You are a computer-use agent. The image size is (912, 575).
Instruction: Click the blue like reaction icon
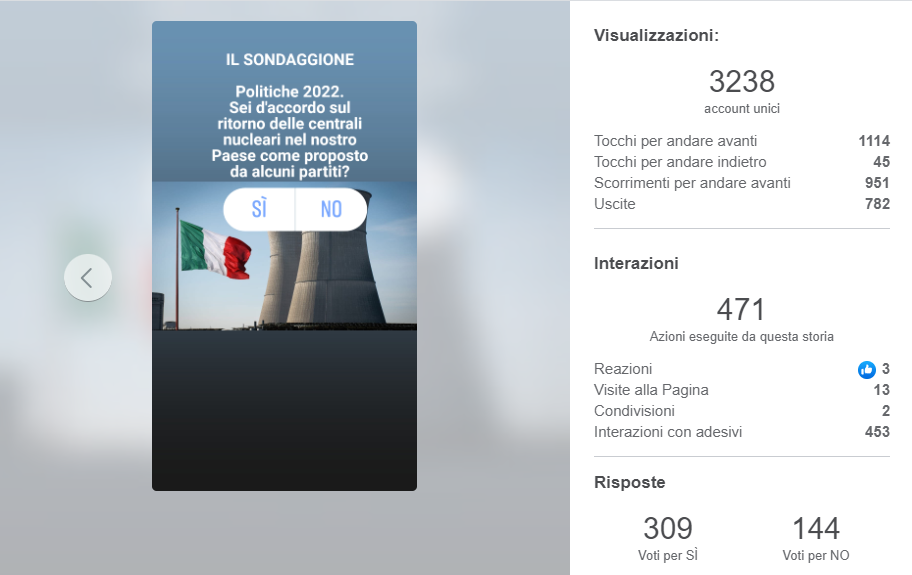point(867,369)
